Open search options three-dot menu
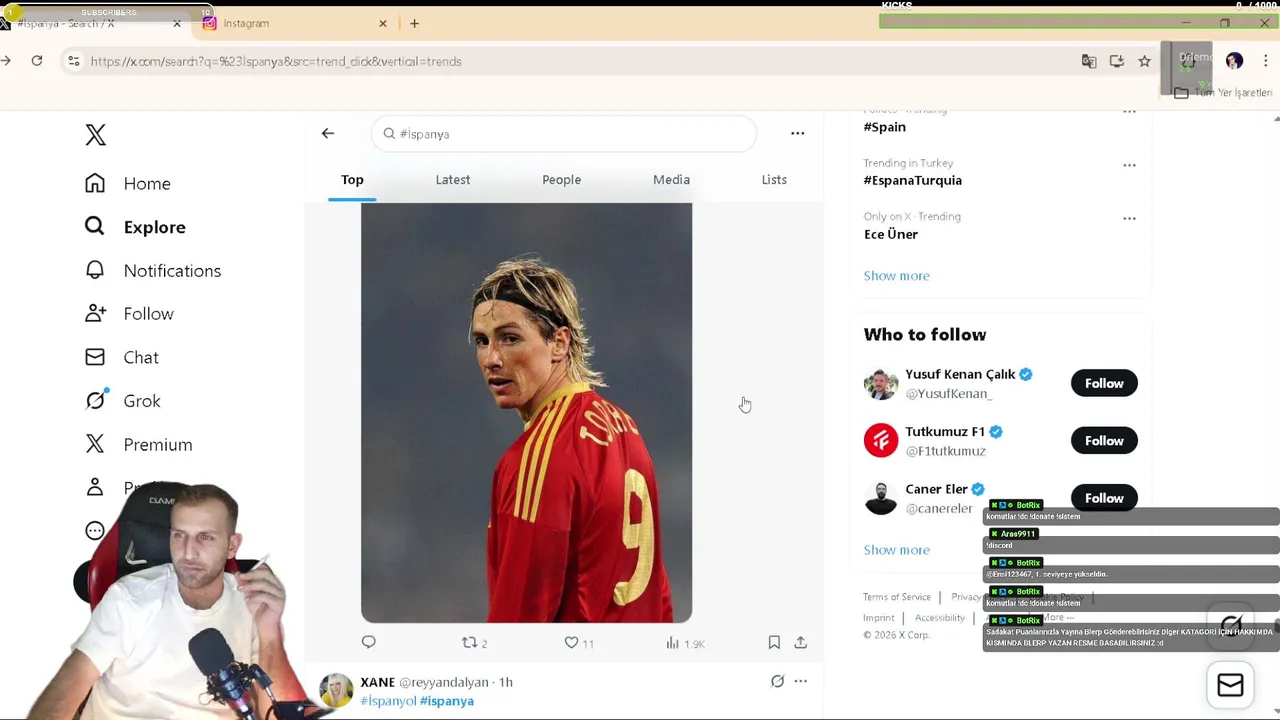1280x720 pixels. point(797,133)
